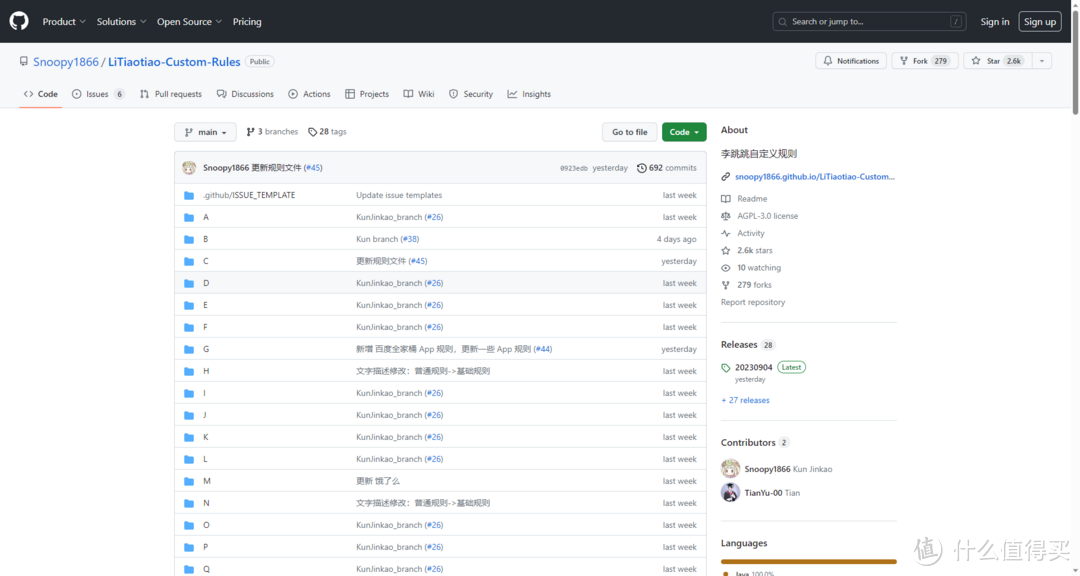Click the '更新 饿了么' commit message
Viewport: 1080px width, 576px height.
tap(377, 481)
